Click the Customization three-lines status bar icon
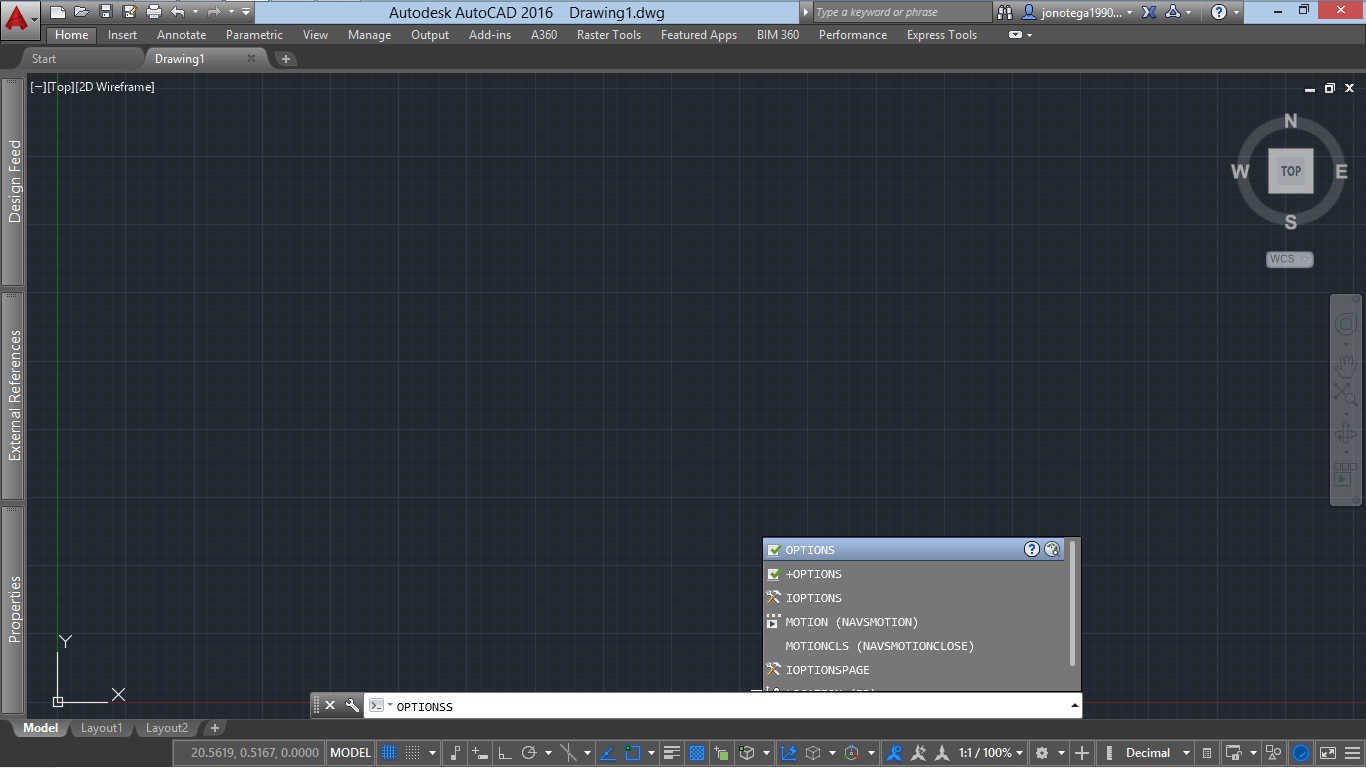This screenshot has width=1366, height=768. (1352, 753)
